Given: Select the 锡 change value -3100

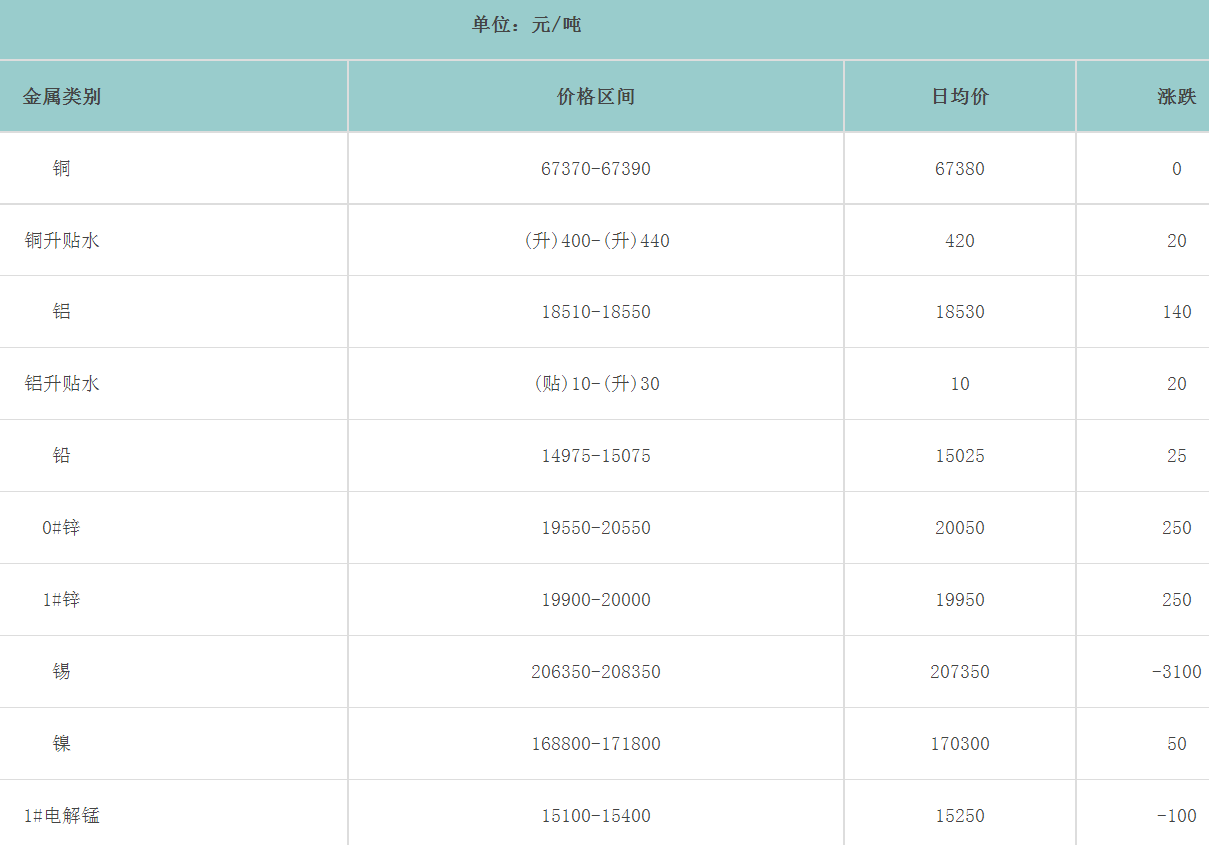Looking at the screenshot, I should (x=1176, y=672).
